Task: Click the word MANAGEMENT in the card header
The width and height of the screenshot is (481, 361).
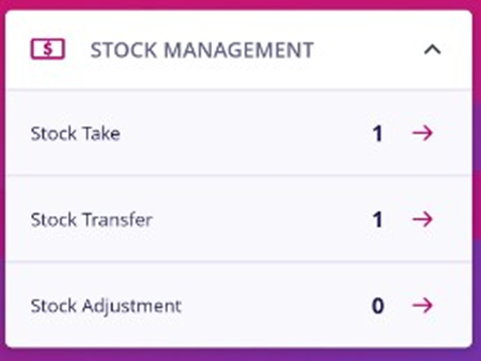Action: (238, 50)
